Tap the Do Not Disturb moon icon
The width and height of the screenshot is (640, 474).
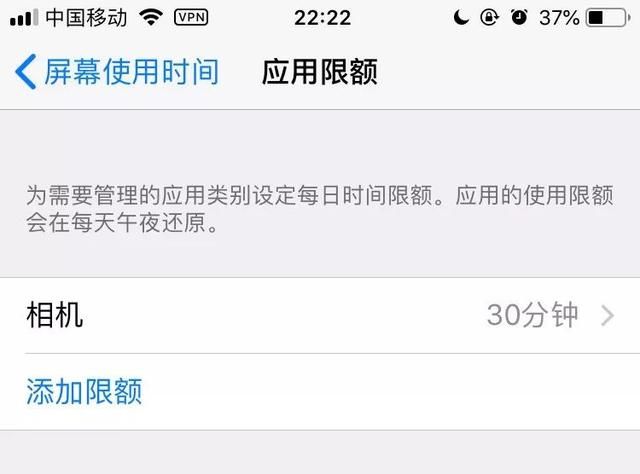pos(461,18)
